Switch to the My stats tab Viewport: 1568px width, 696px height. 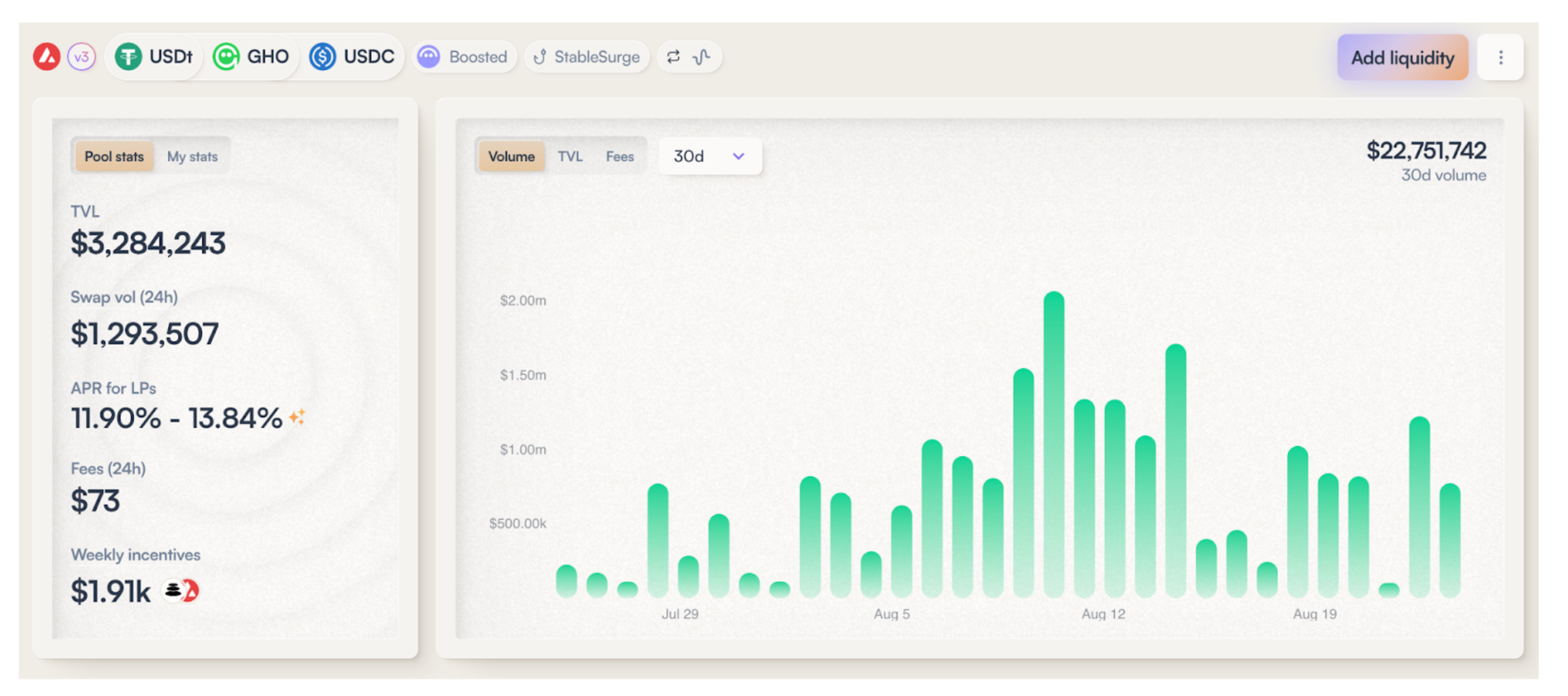[x=192, y=156]
